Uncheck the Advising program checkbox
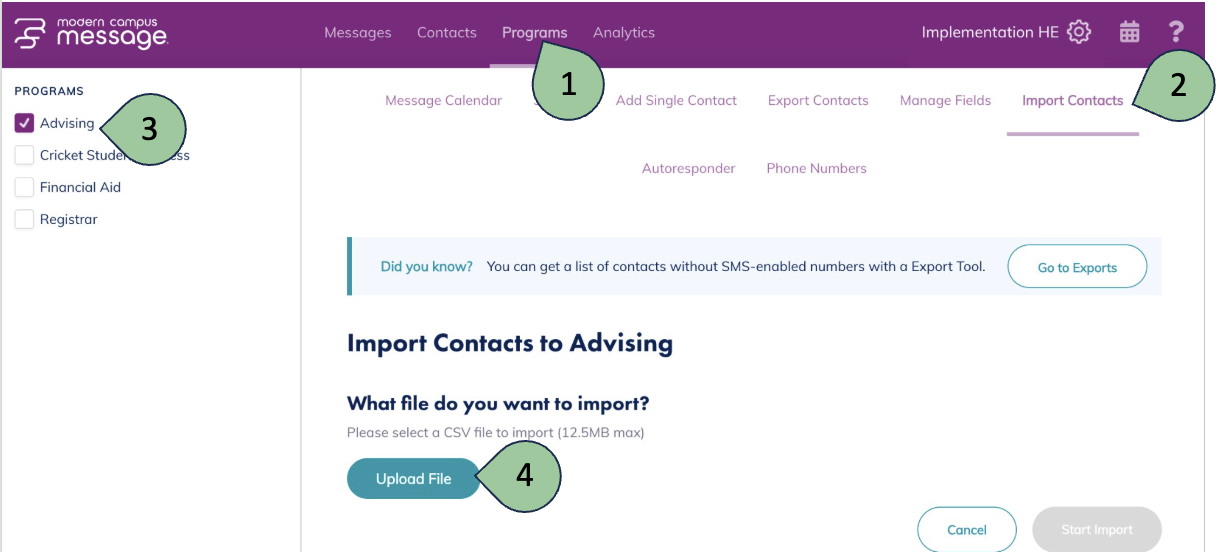Viewport: 1230px width, 552px height. point(25,124)
